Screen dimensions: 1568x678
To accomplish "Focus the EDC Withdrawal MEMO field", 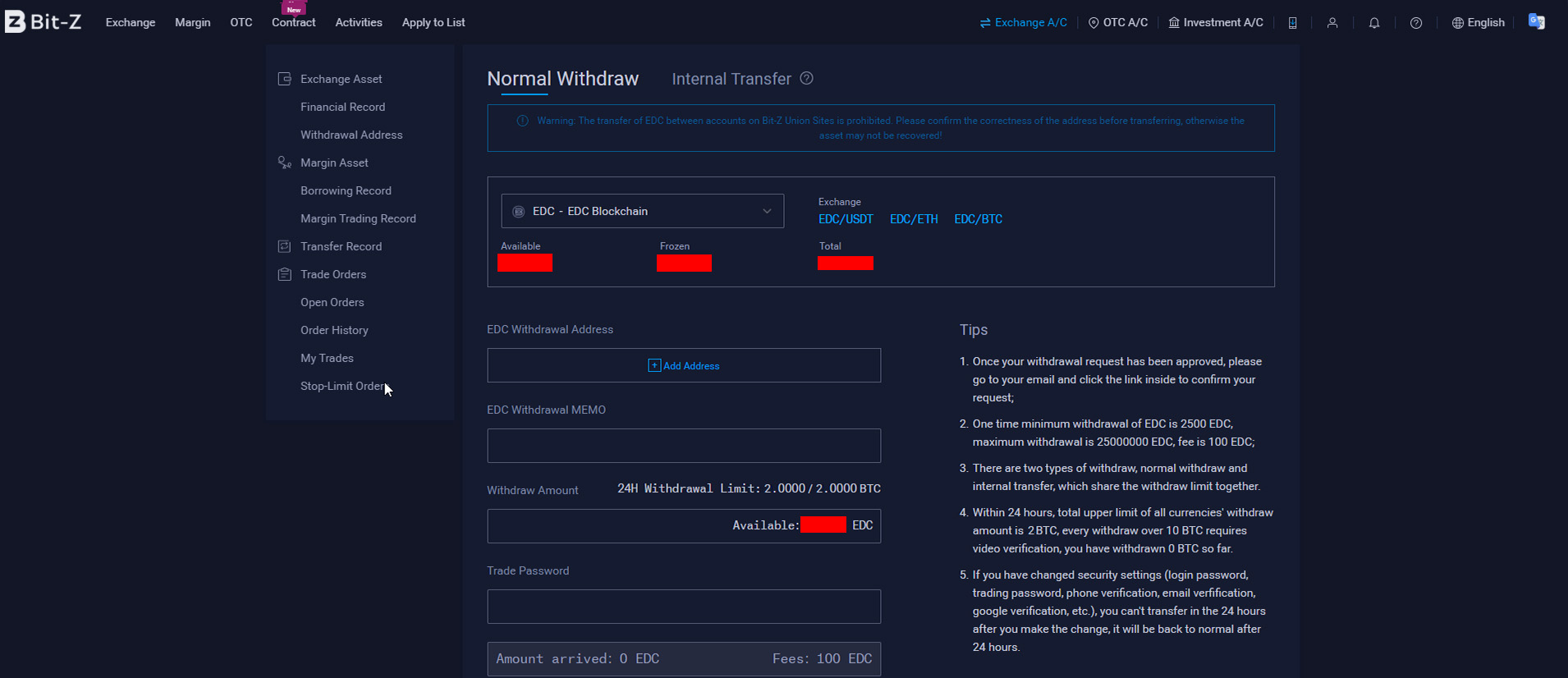I will (x=684, y=446).
